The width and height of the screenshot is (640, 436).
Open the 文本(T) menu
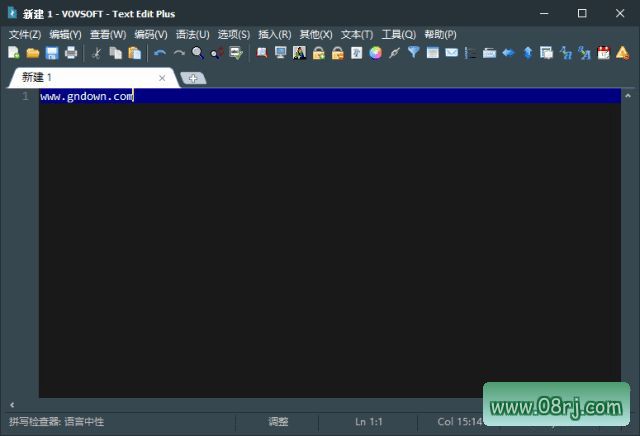click(357, 34)
